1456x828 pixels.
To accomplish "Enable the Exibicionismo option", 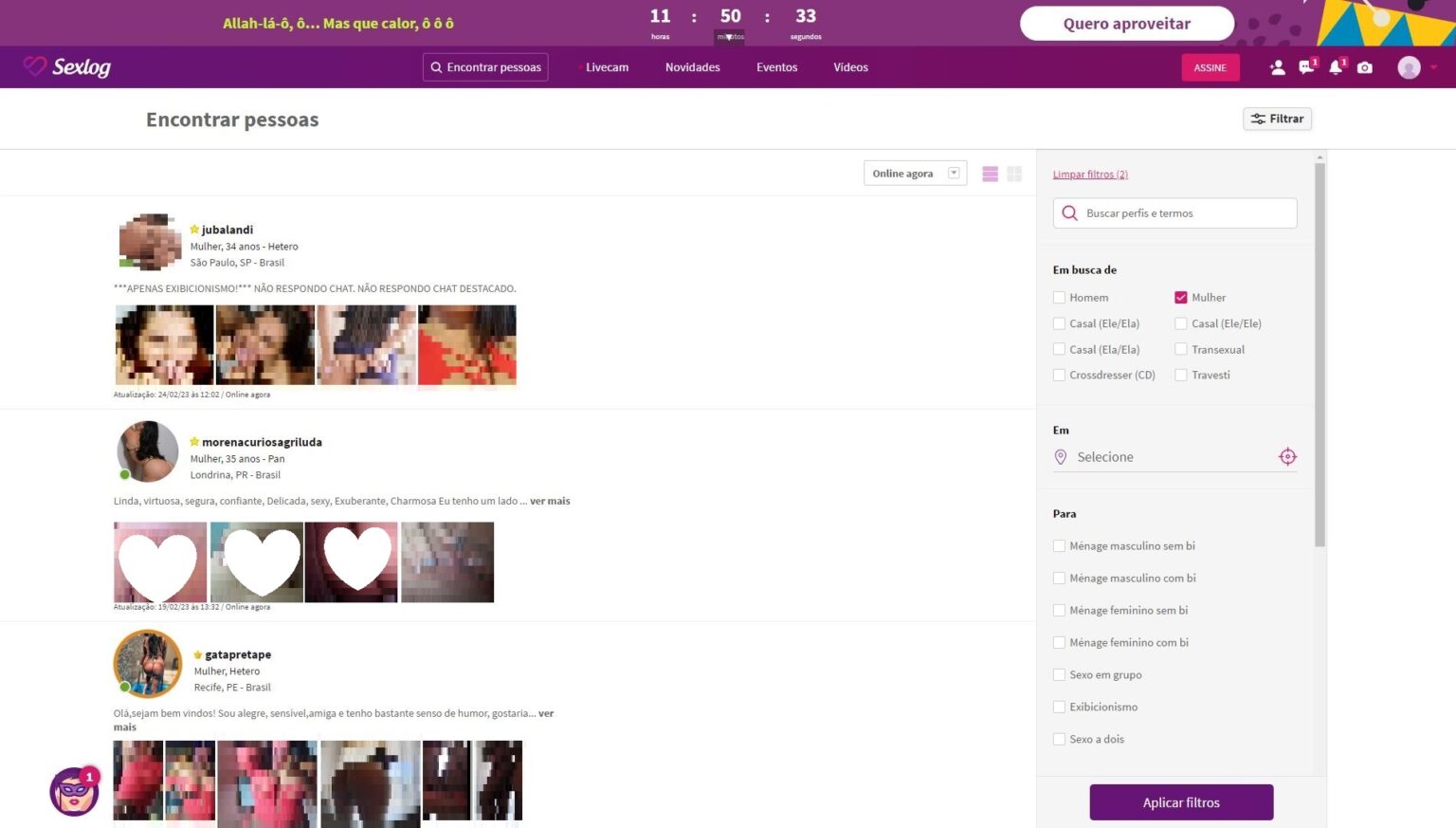I will [x=1059, y=708].
